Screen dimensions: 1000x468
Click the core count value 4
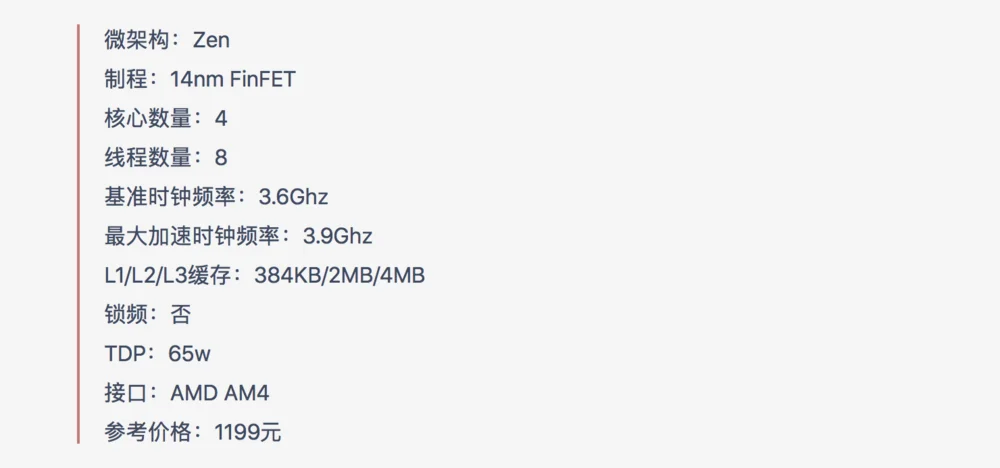(x=221, y=119)
